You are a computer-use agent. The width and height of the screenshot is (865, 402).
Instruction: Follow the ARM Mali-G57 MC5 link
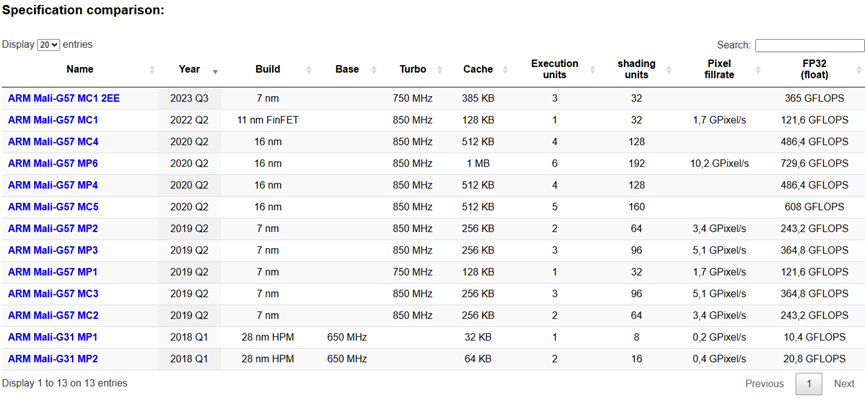coord(53,207)
